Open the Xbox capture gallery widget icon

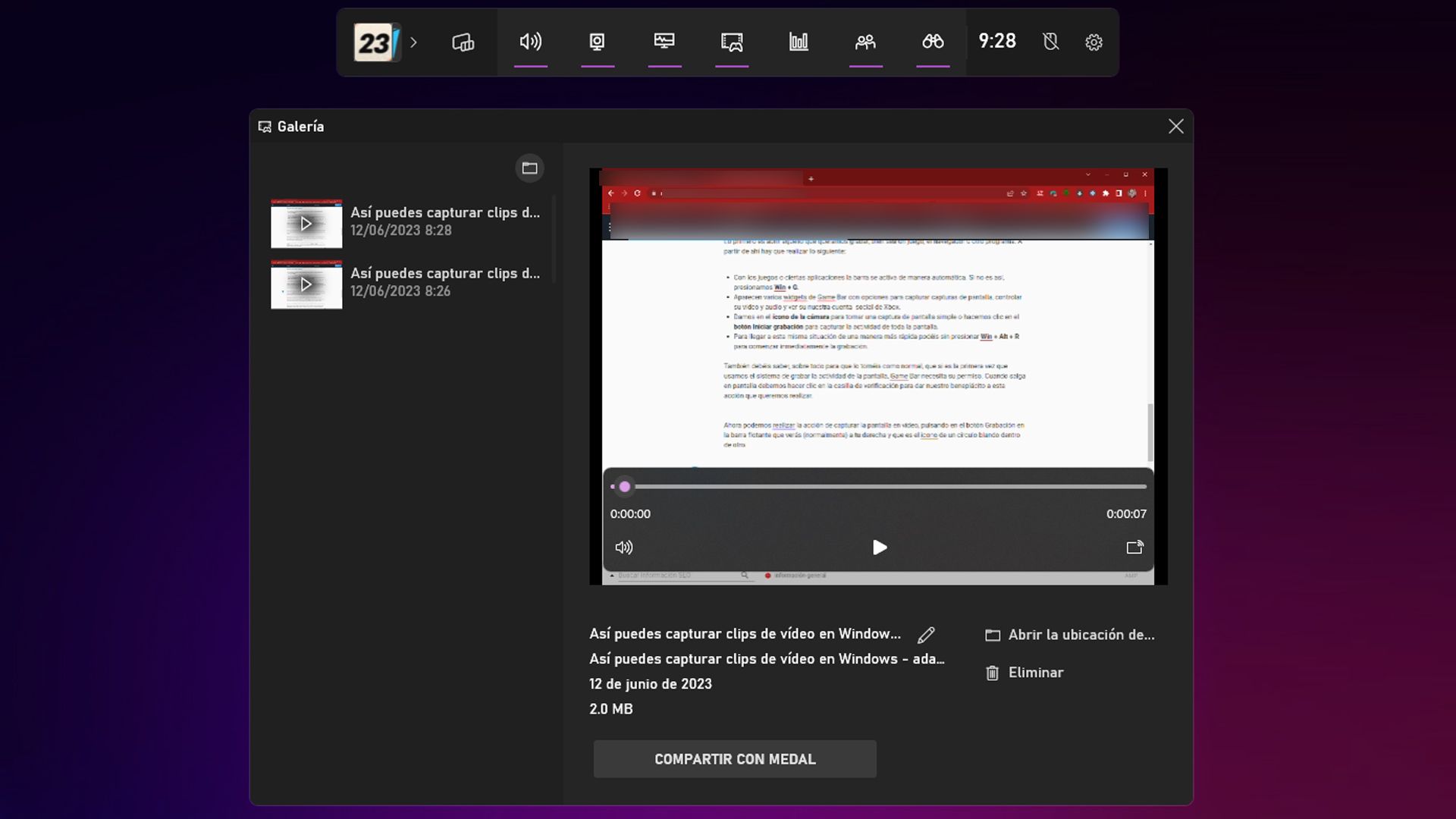pos(731,42)
